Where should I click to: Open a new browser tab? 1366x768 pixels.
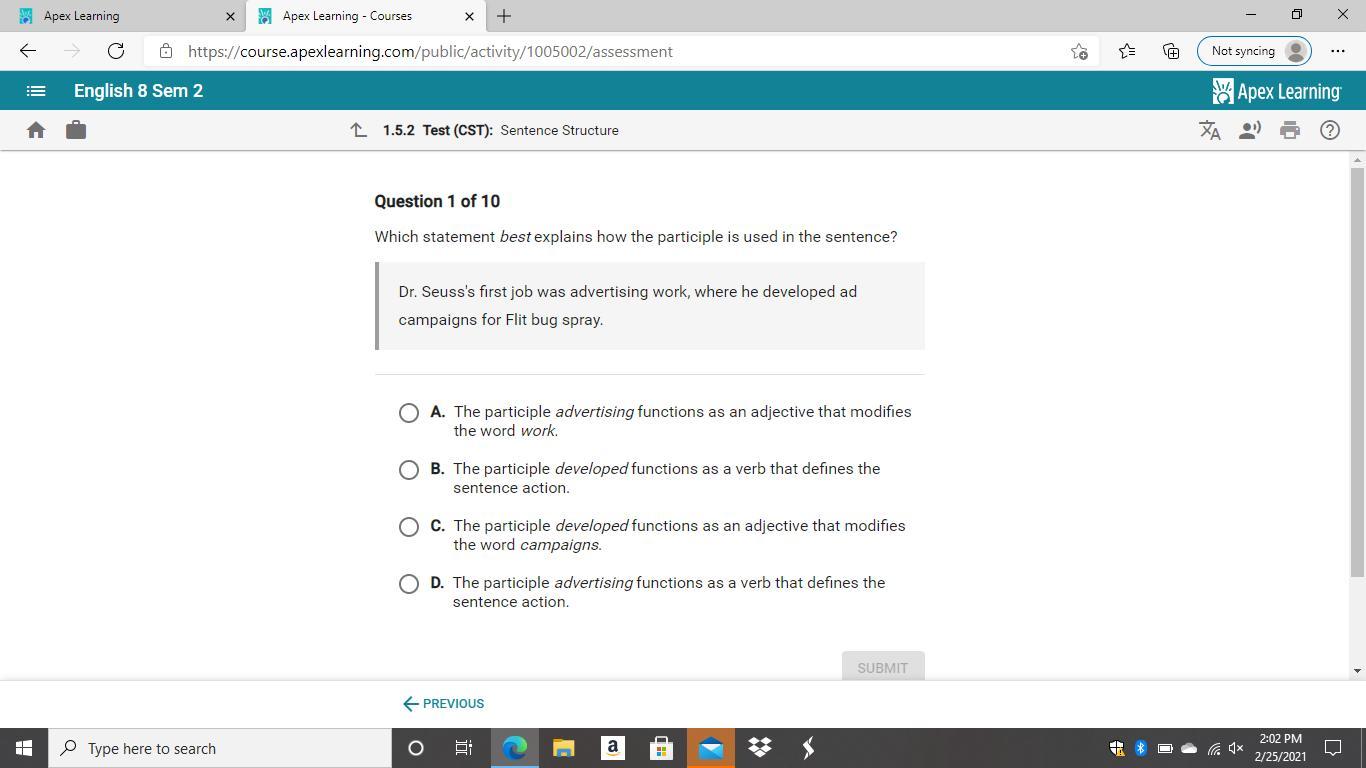504,16
